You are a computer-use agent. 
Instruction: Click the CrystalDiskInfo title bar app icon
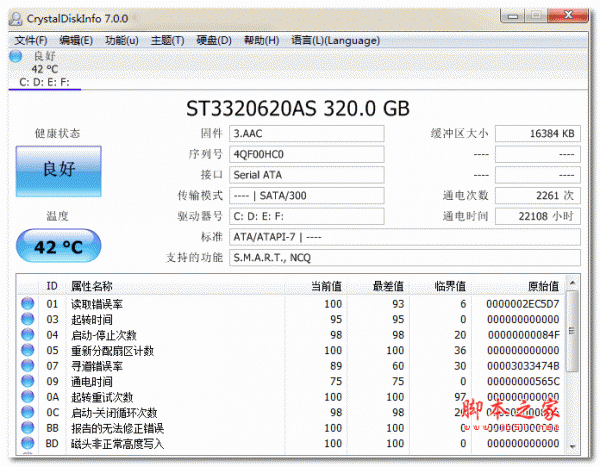pos(16,18)
